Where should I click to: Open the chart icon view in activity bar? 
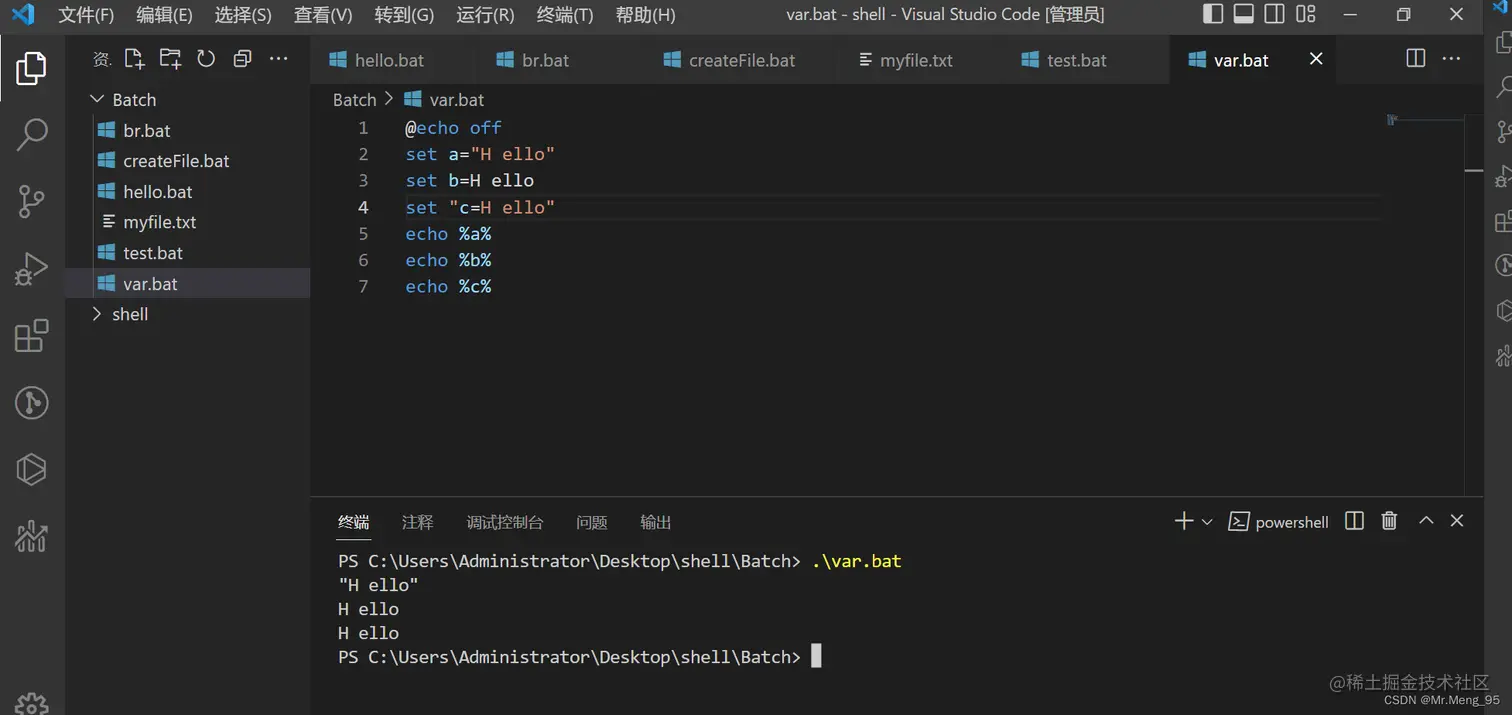tap(31, 536)
